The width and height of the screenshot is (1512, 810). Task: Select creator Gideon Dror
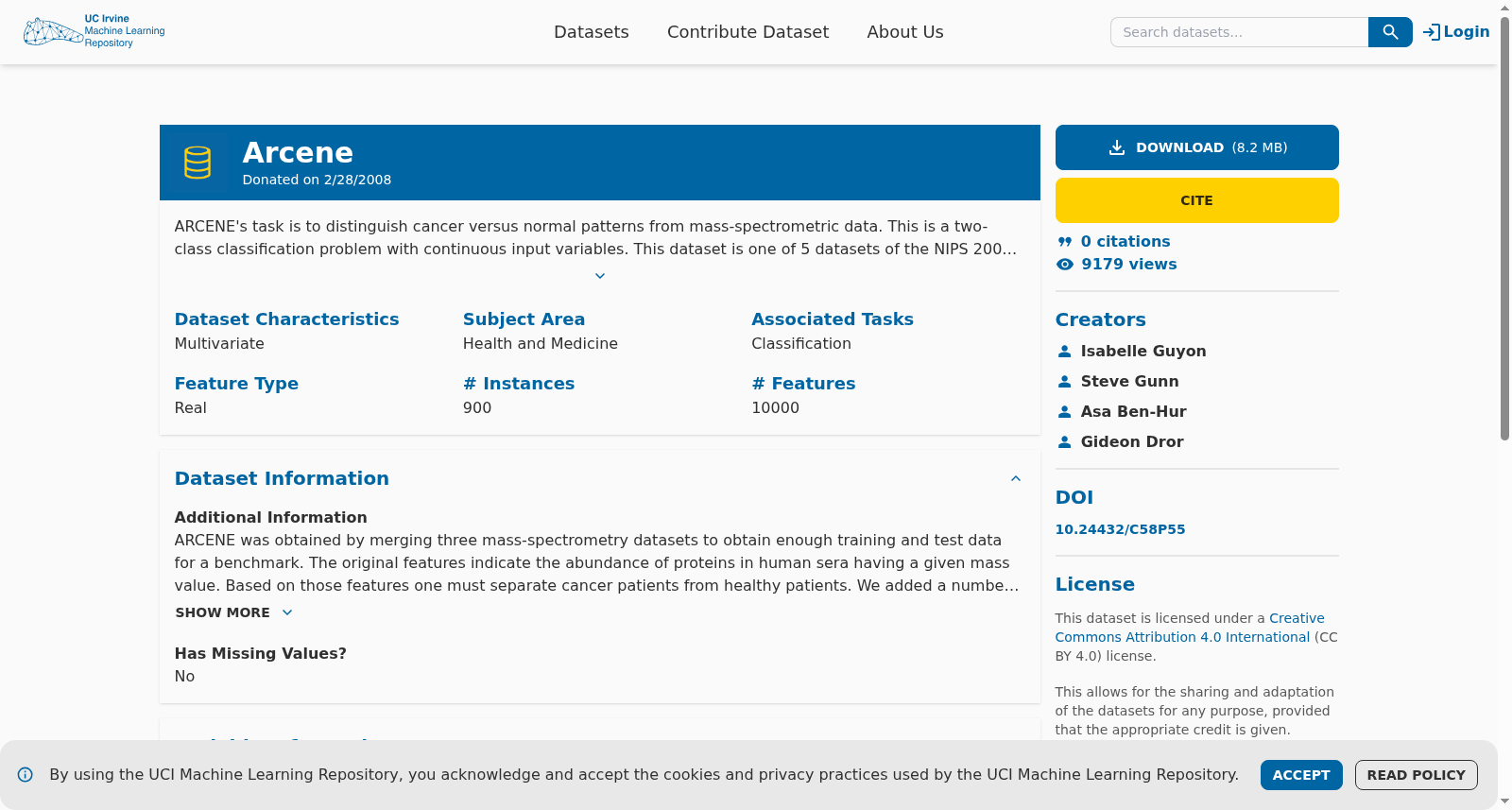(x=1132, y=442)
